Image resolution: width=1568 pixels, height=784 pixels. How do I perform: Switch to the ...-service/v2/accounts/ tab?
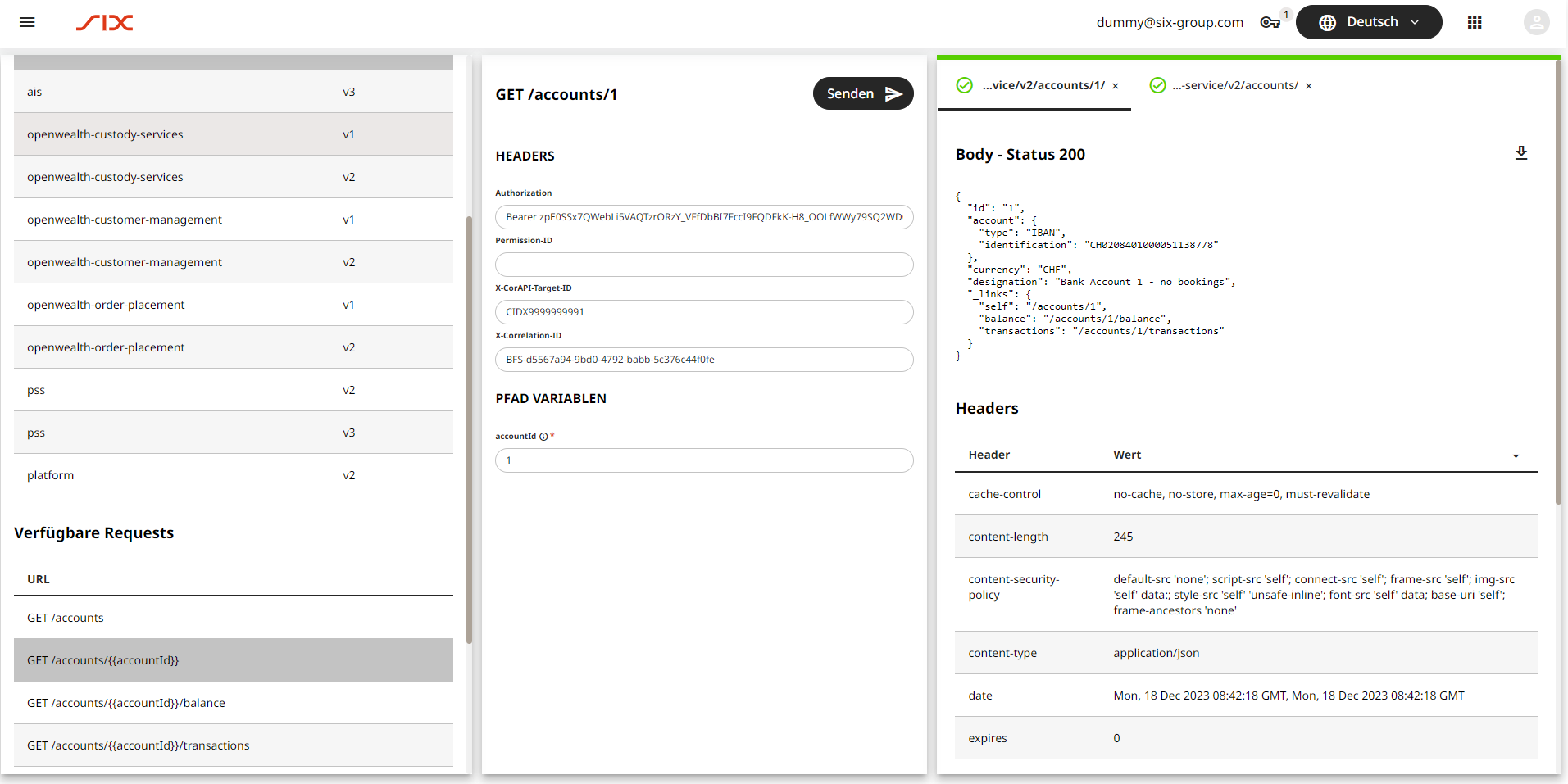pos(1234,85)
